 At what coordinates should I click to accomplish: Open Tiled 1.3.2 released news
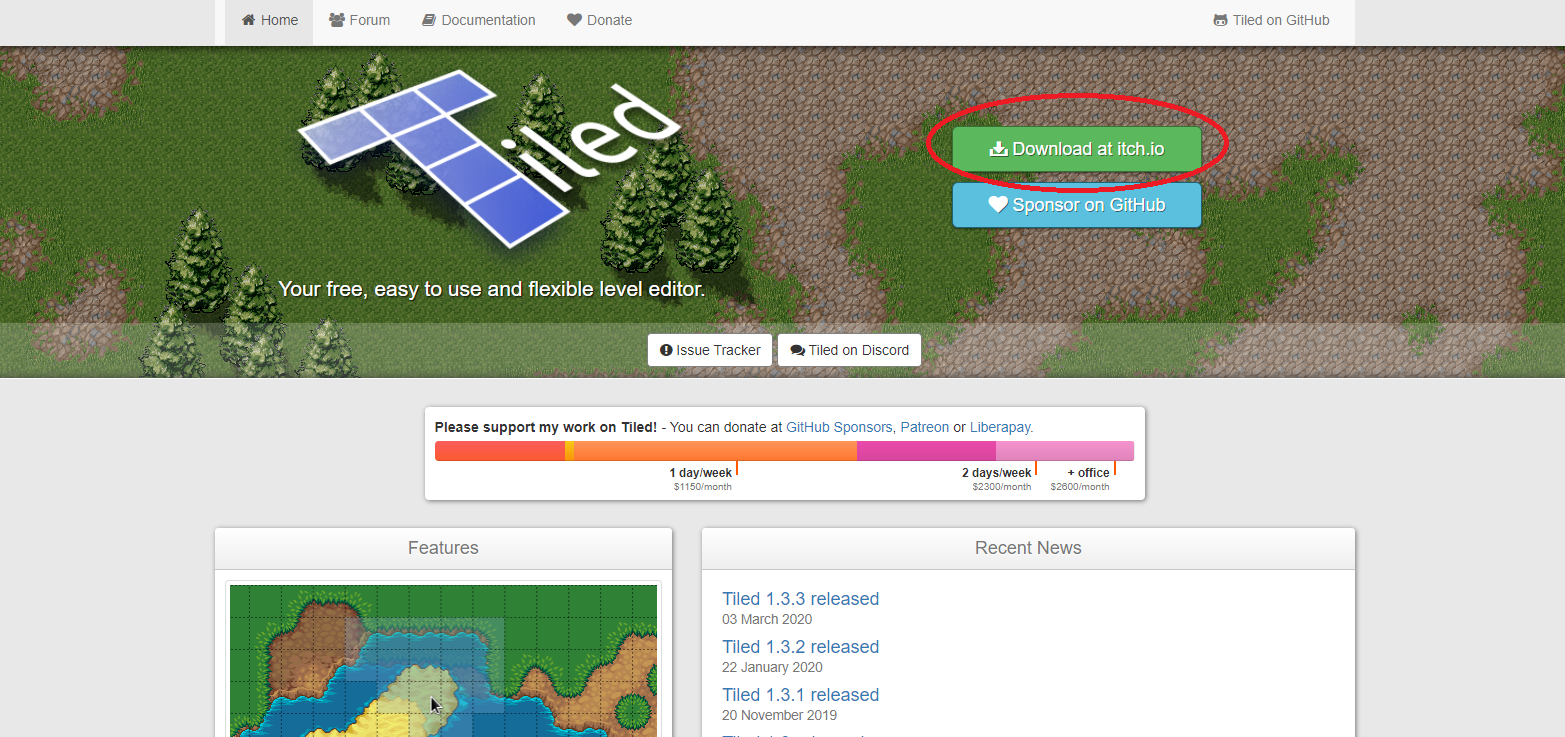click(800, 647)
